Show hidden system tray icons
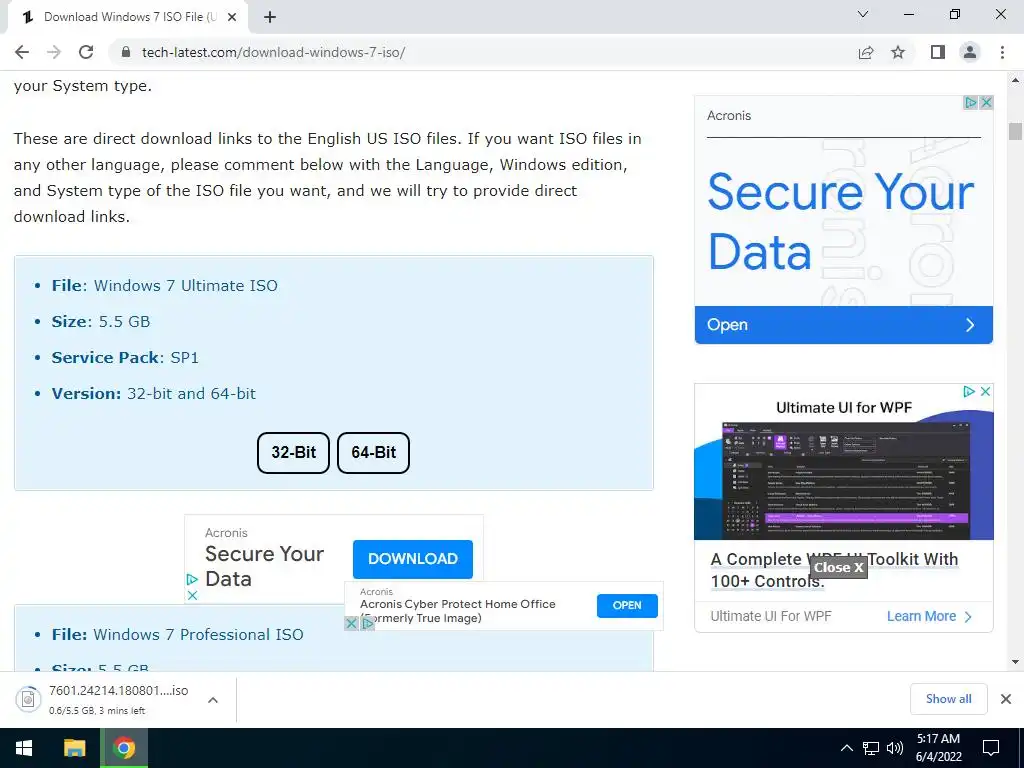Screen dimensions: 1024x768 tap(846, 748)
